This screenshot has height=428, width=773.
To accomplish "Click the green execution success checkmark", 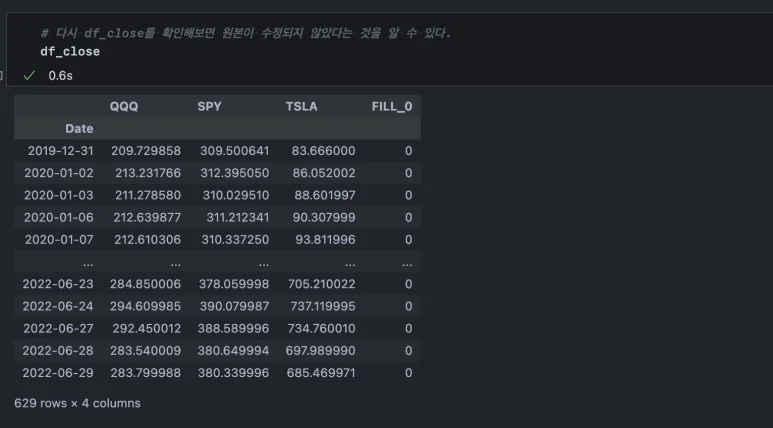I will pyautogui.click(x=29, y=75).
